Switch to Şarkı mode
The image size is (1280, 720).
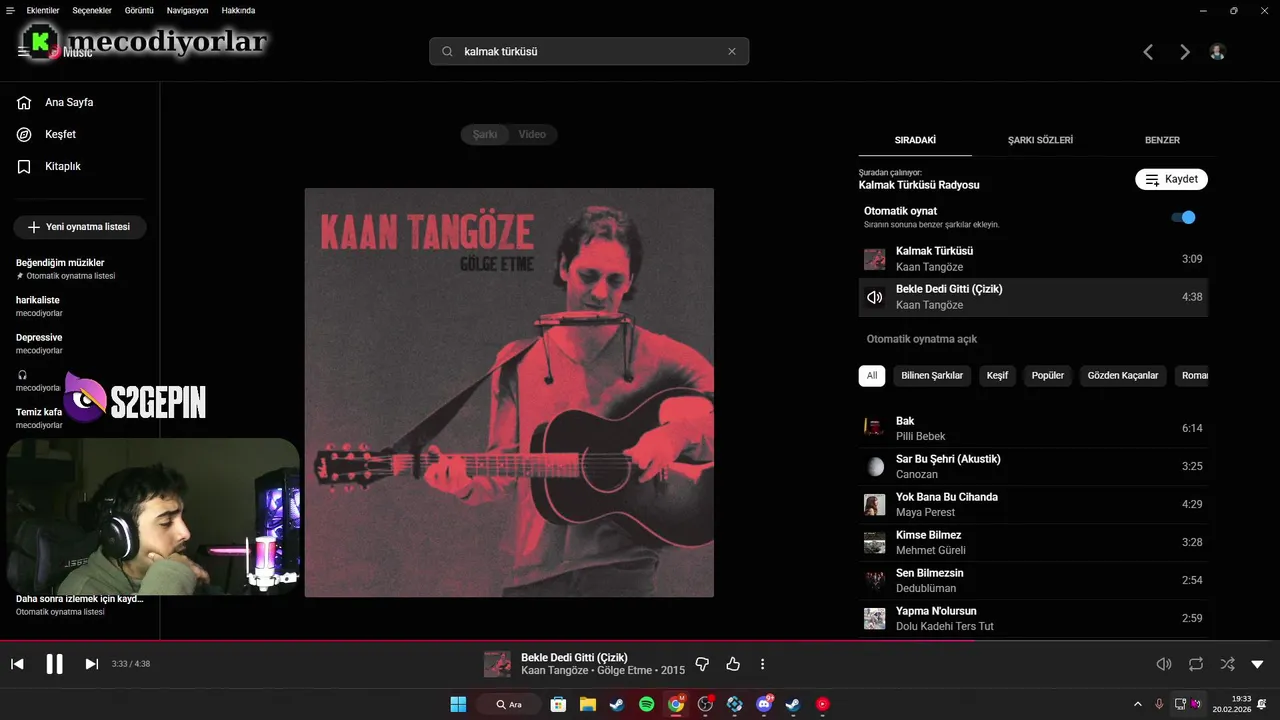point(485,134)
